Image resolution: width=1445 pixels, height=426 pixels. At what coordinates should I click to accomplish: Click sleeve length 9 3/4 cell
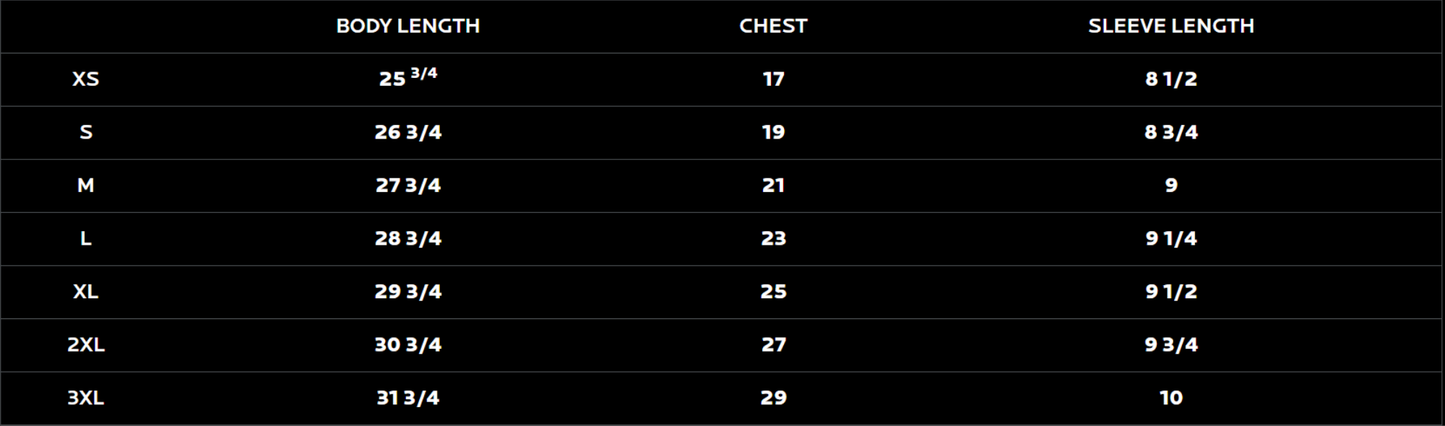pyautogui.click(x=1171, y=344)
